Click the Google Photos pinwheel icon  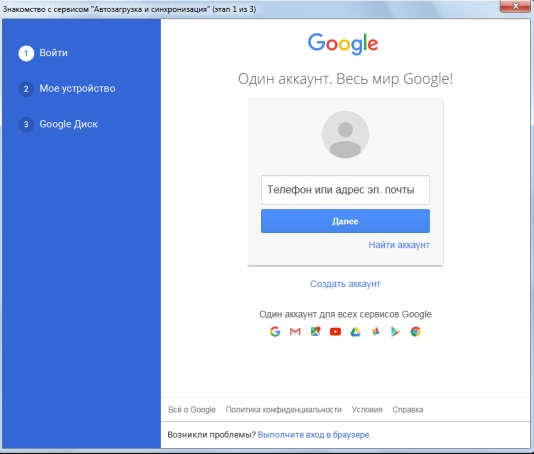pos(375,331)
